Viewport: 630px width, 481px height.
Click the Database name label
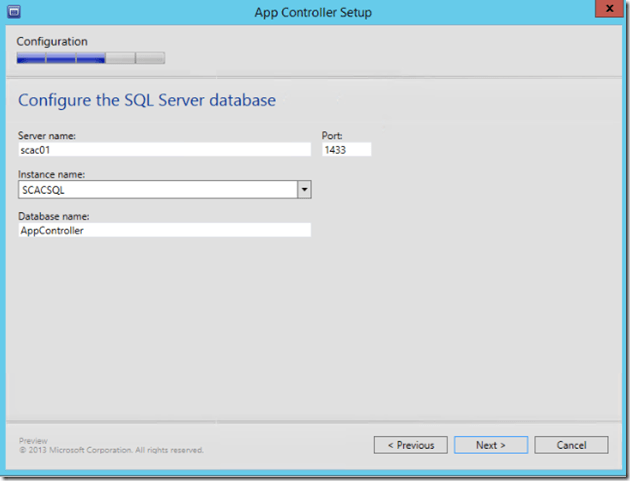(x=54, y=215)
